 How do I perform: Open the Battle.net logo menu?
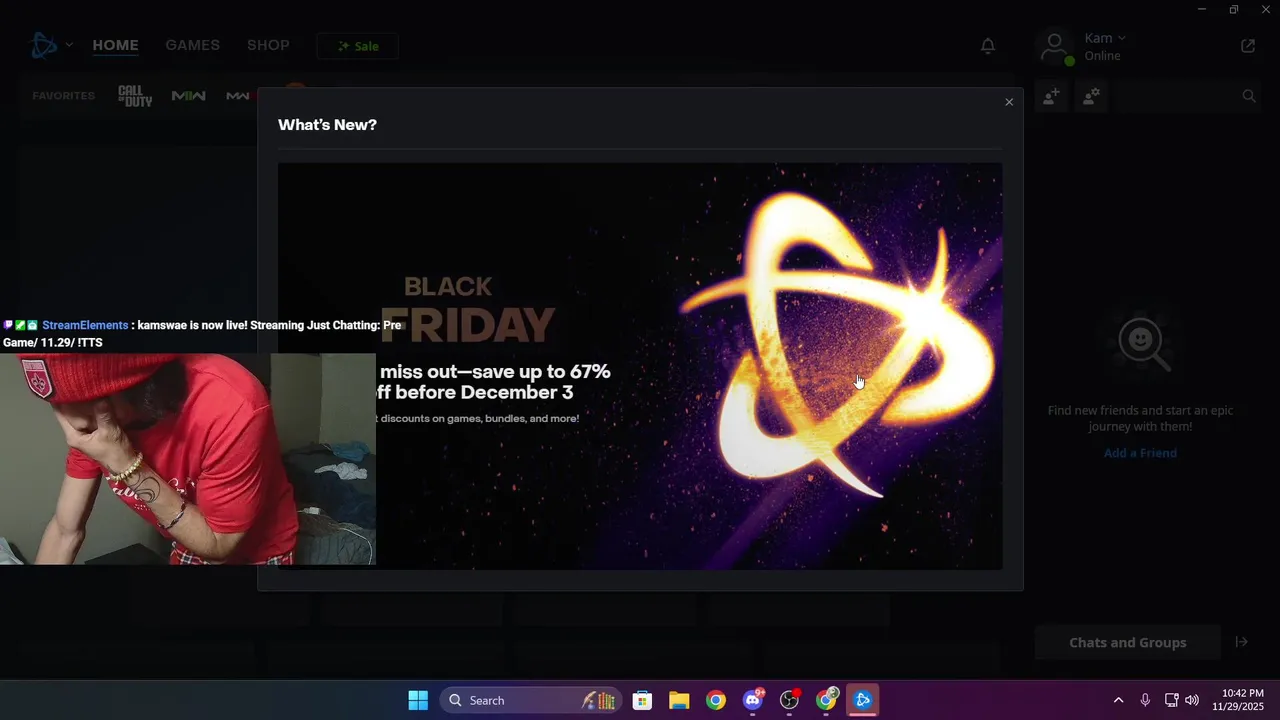(x=44, y=45)
